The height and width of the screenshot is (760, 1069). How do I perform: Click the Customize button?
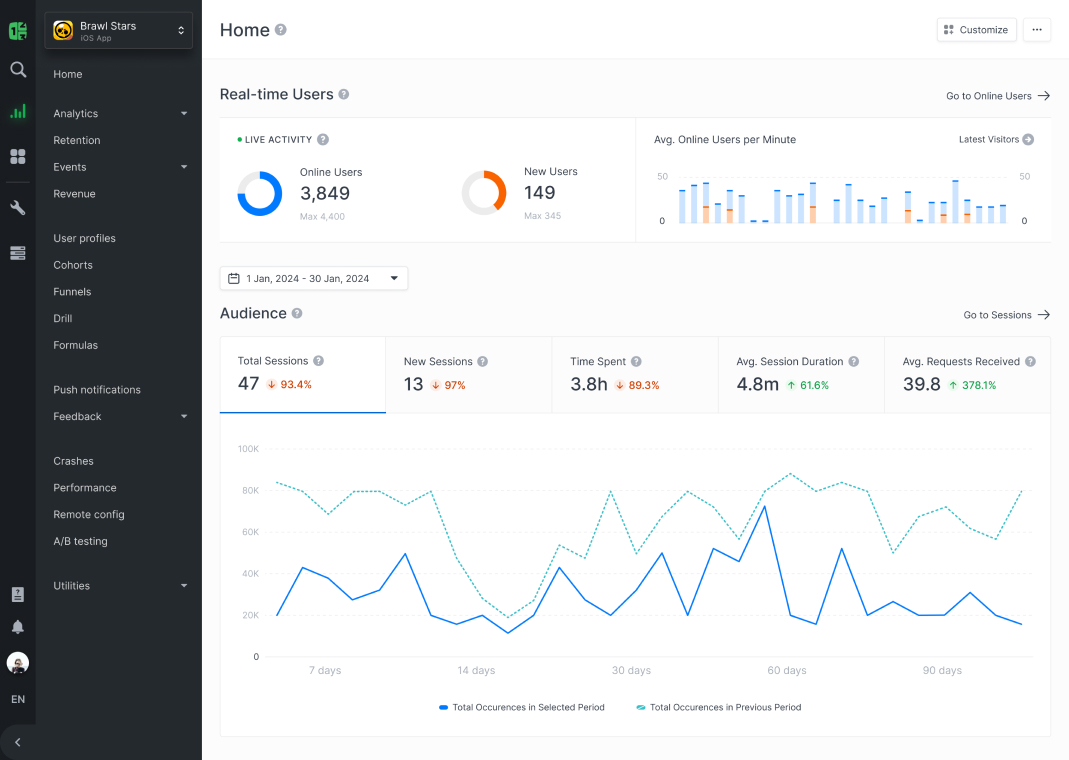[x=976, y=29]
